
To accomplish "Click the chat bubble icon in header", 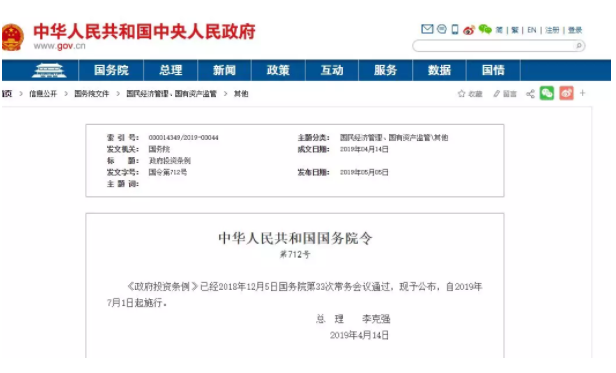I will pyautogui.click(x=442, y=29).
